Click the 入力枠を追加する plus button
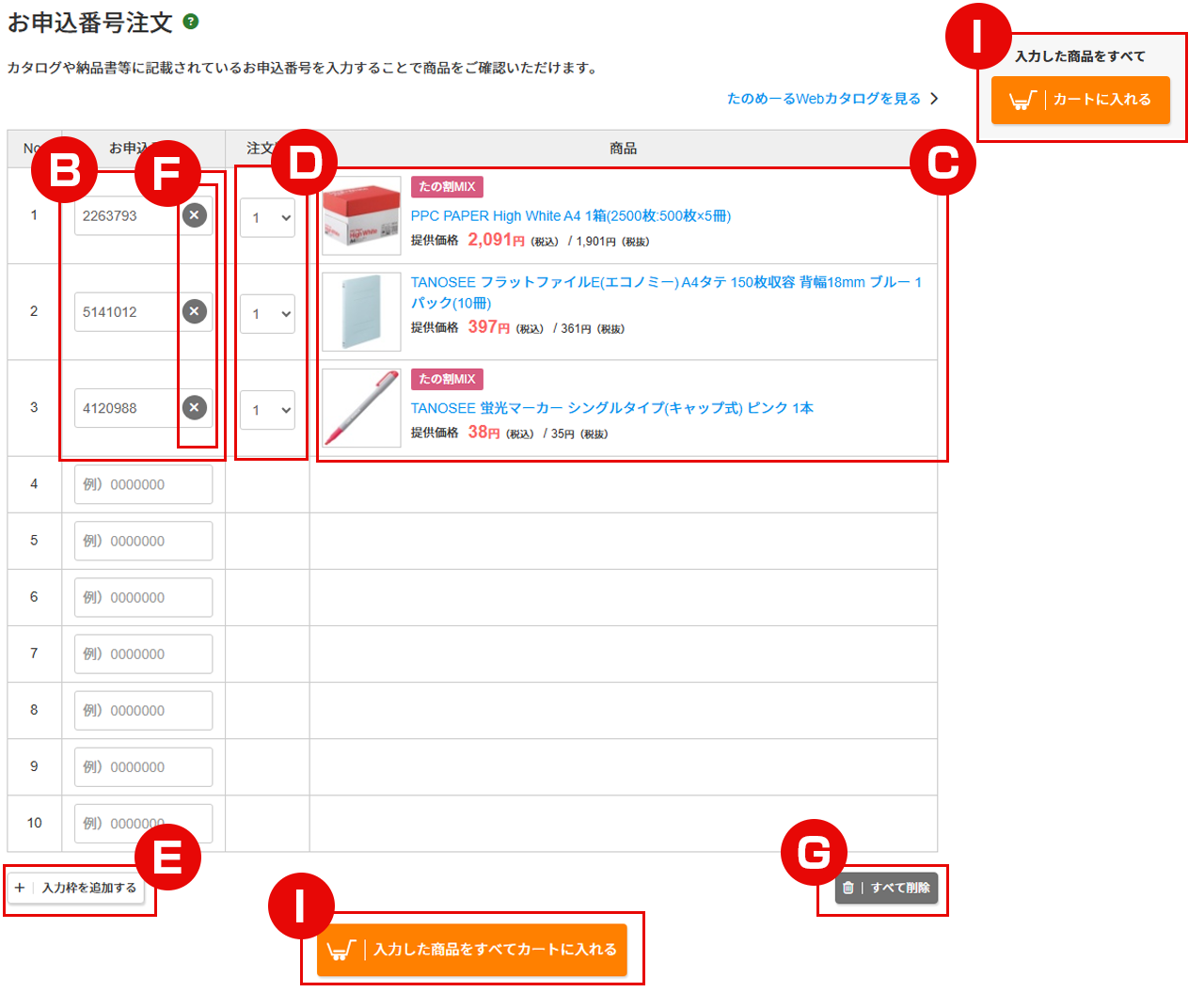This screenshot has width=1204, height=992. click(76, 888)
